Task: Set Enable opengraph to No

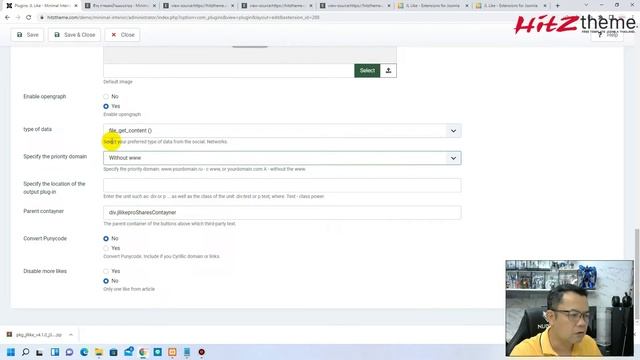Action: [x=106, y=96]
